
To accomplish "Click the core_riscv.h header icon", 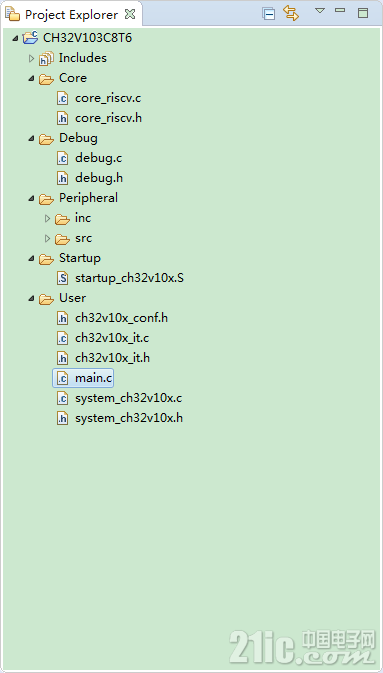I will [x=63, y=118].
